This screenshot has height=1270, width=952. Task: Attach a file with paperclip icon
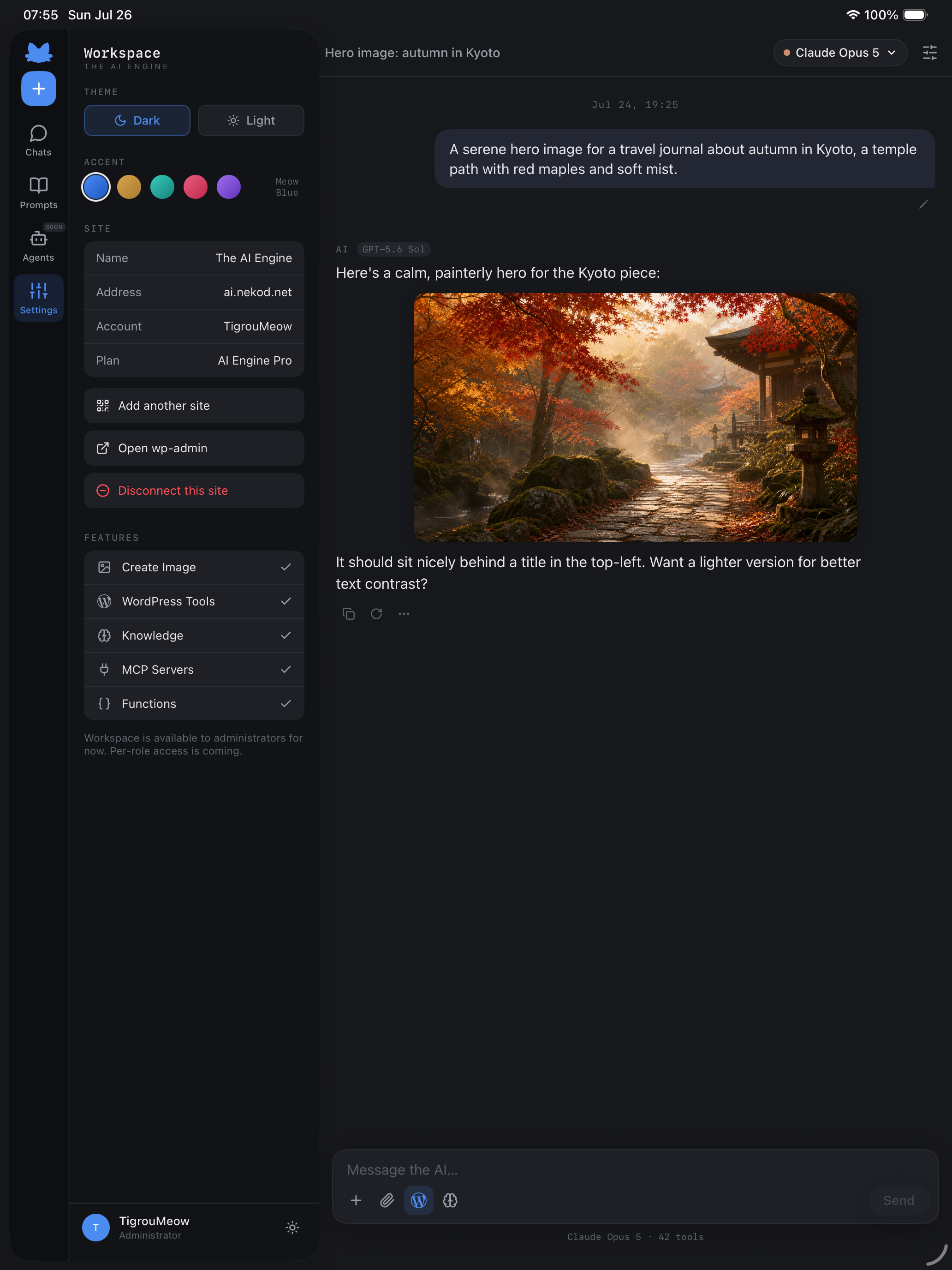pos(387,1200)
